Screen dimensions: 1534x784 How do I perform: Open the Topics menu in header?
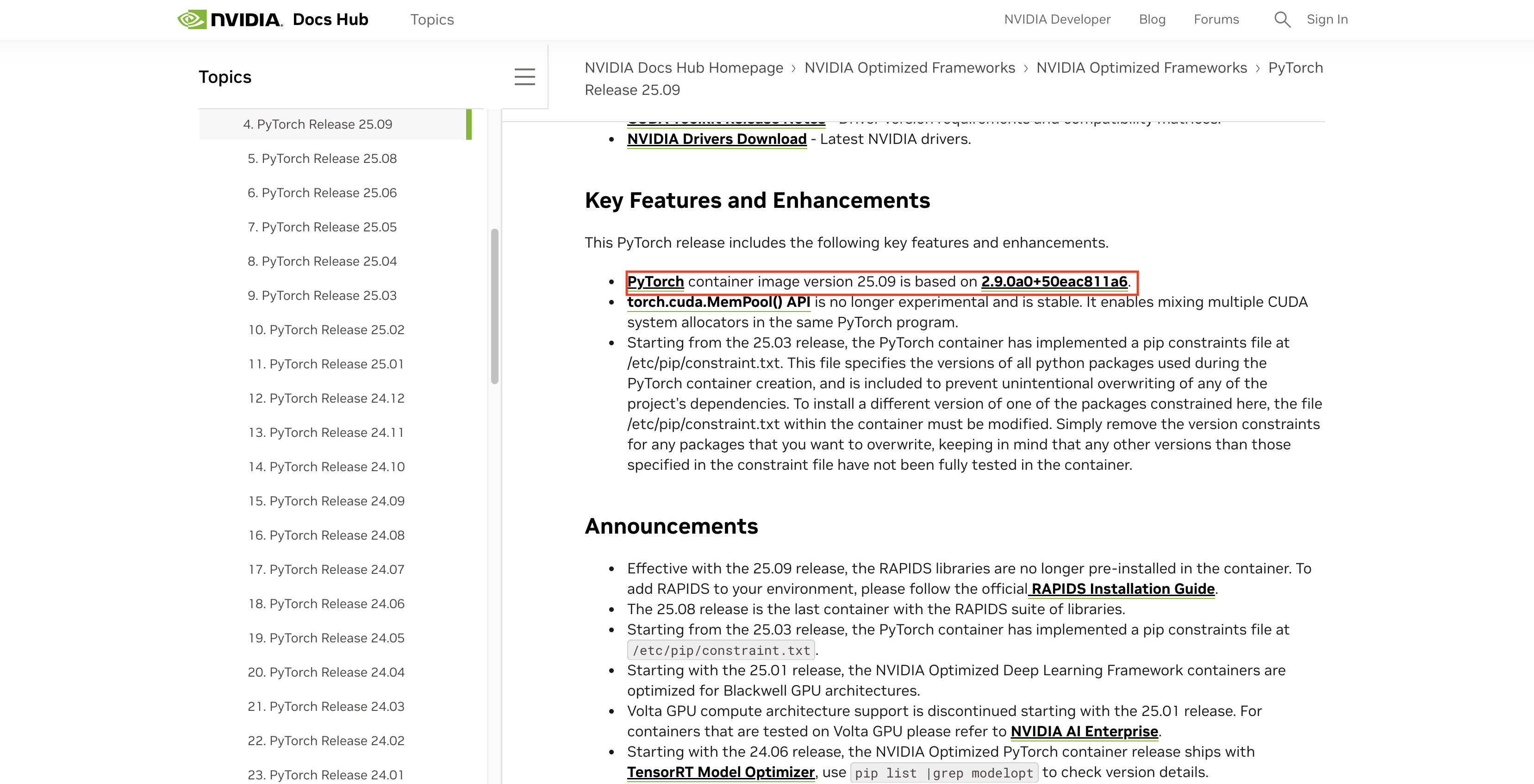pos(432,19)
